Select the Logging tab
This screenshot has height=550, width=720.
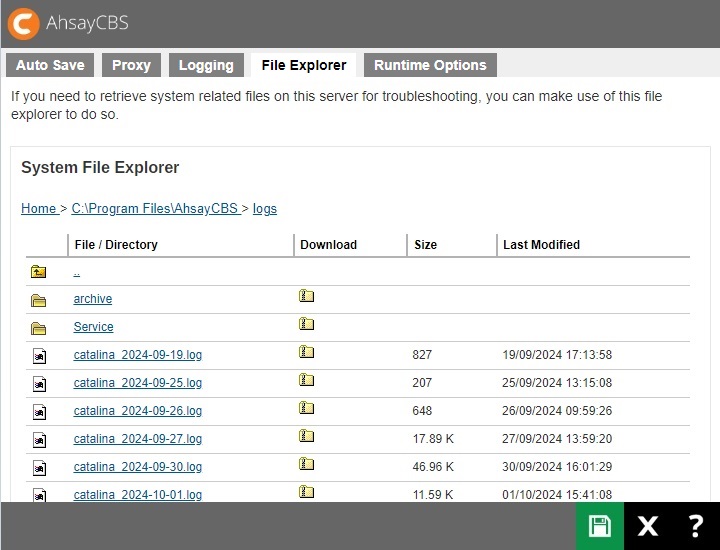click(206, 65)
